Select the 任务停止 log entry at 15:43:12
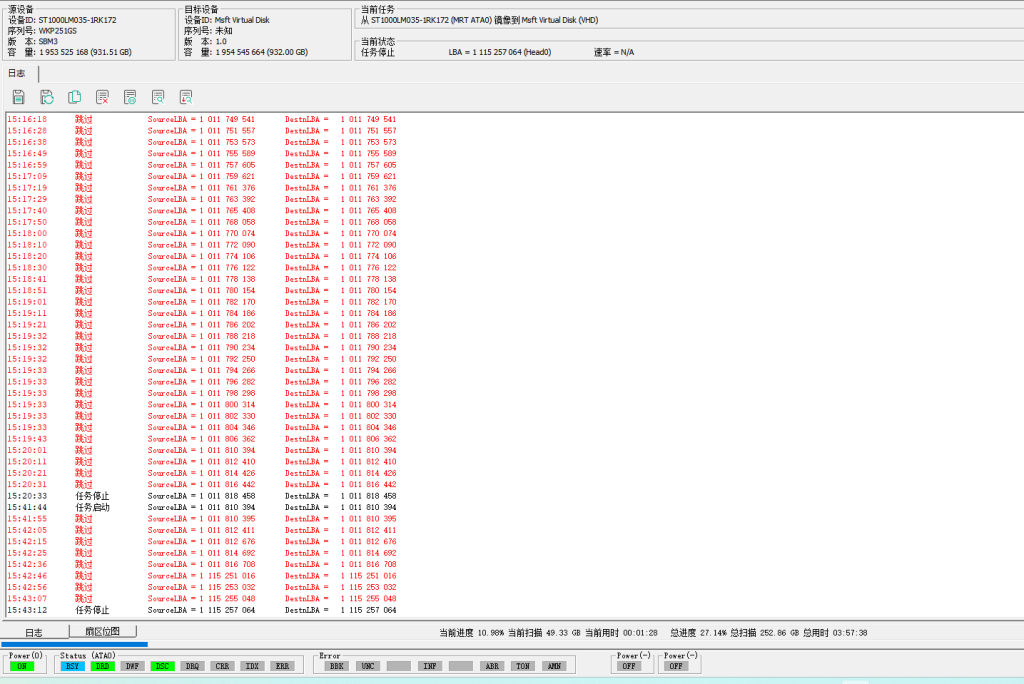1024x684 pixels. pyautogui.click(x=93, y=610)
